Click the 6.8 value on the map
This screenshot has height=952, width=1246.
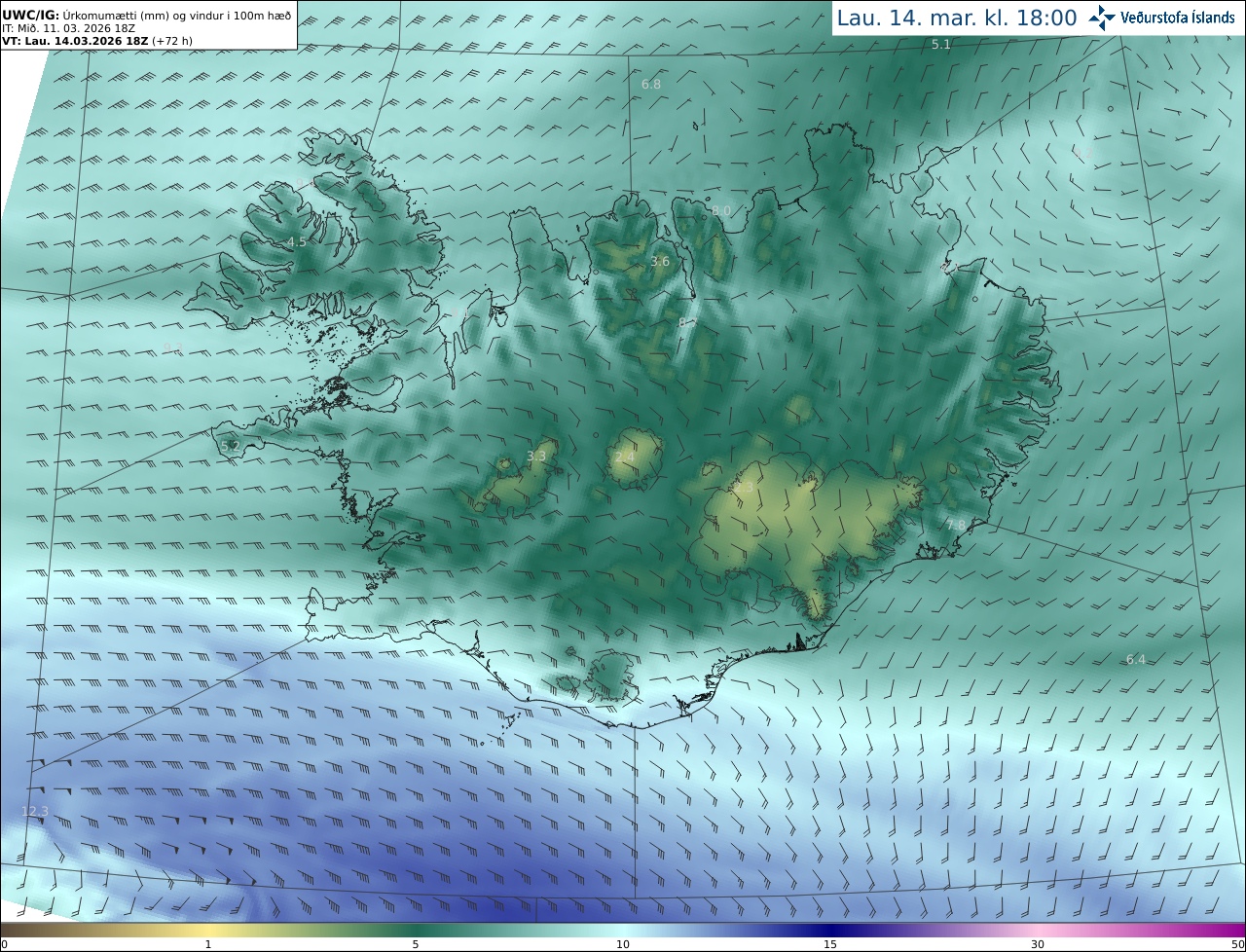[651, 85]
